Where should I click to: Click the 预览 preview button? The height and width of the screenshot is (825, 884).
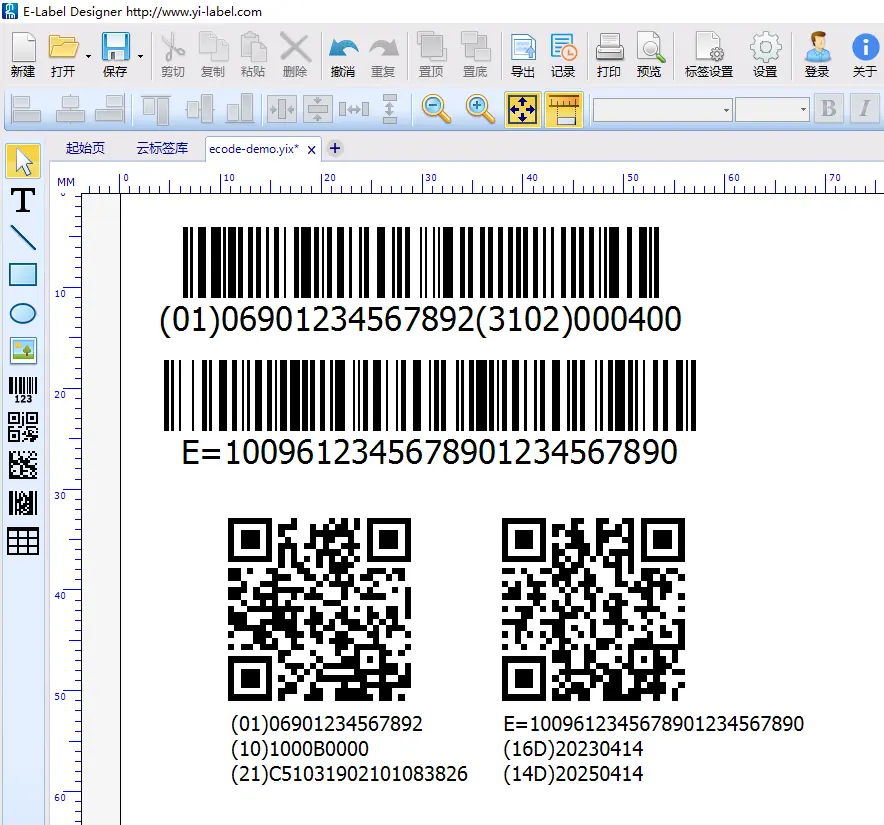649,55
